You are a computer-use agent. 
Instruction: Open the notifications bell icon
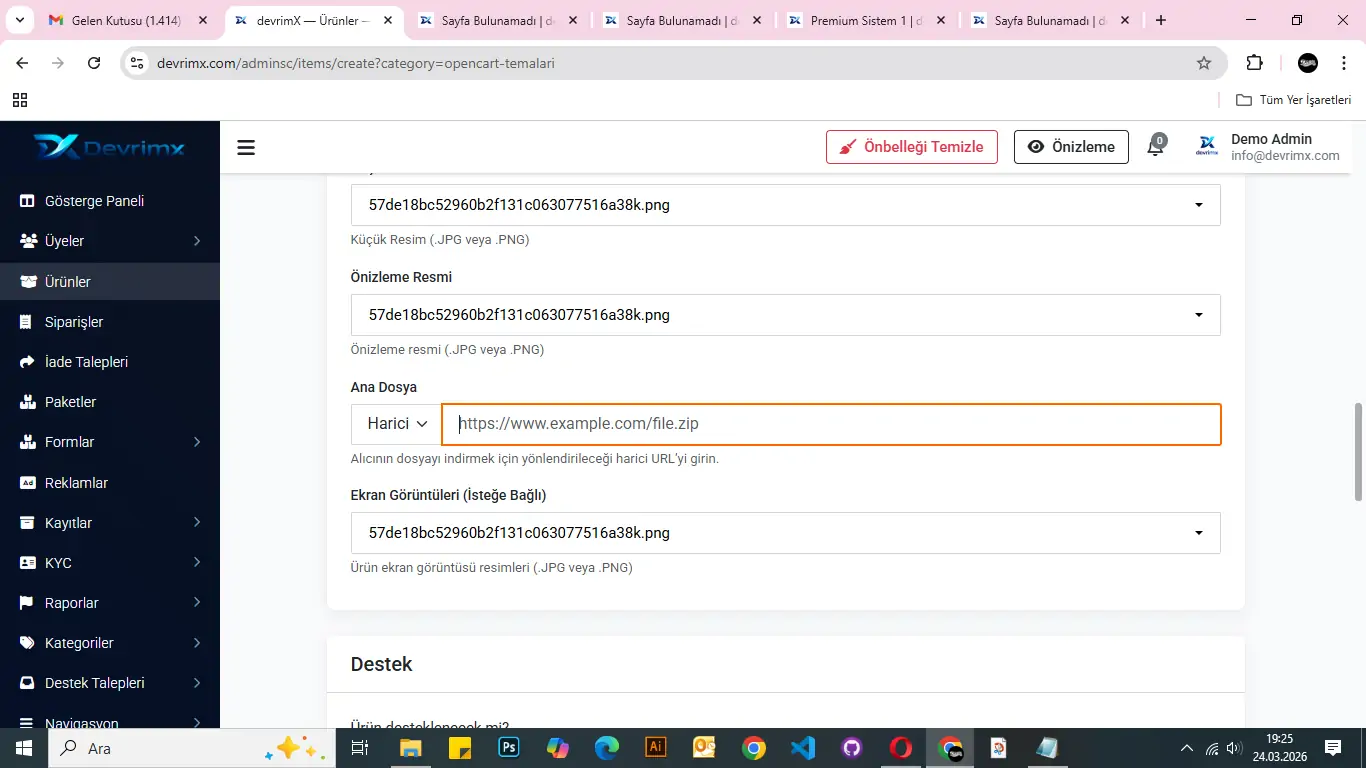[x=1156, y=146]
